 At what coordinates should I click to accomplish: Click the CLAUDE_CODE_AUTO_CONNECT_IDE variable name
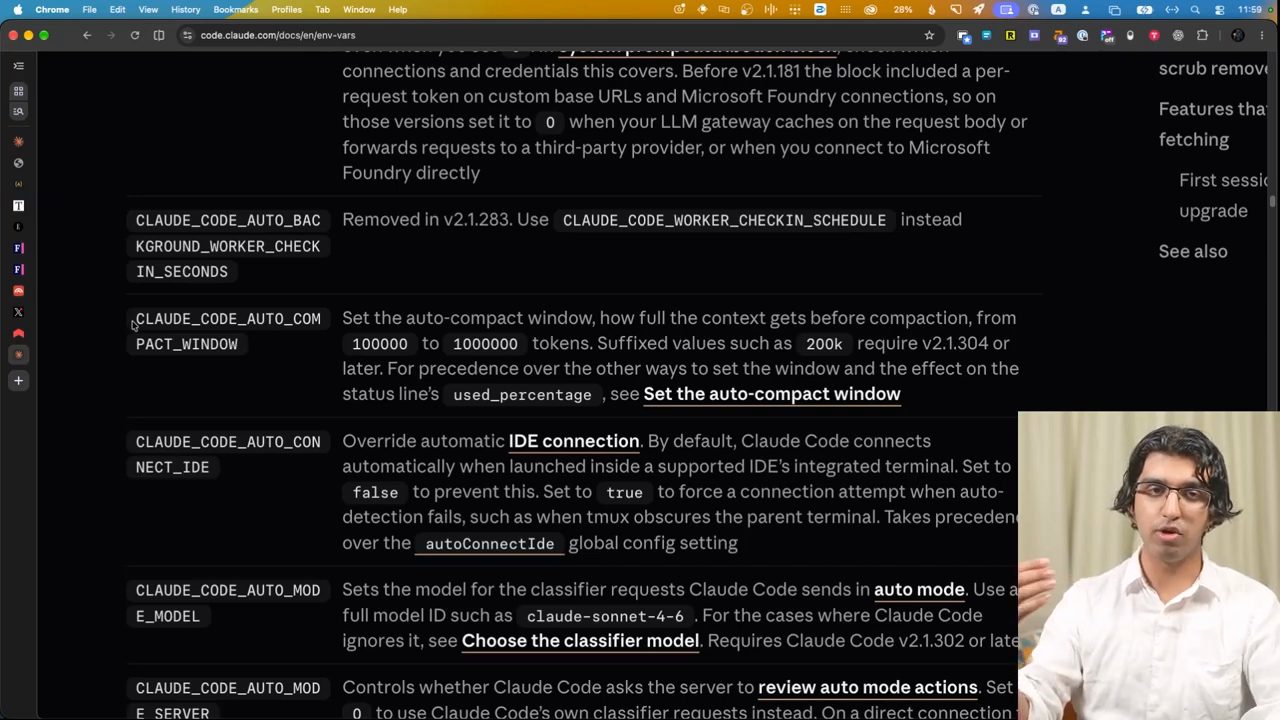coord(228,454)
